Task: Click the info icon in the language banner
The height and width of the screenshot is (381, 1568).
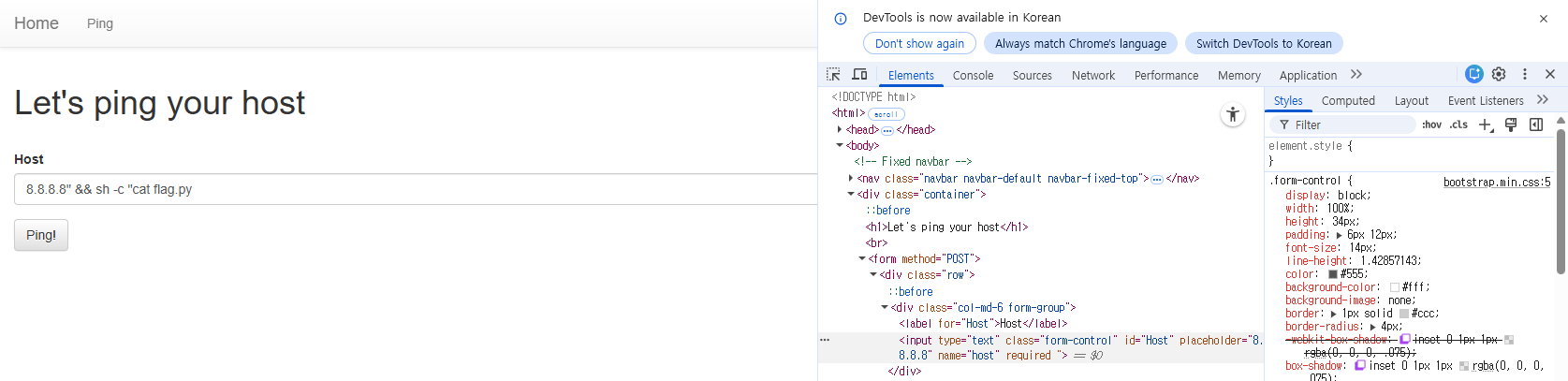Action: (x=841, y=19)
